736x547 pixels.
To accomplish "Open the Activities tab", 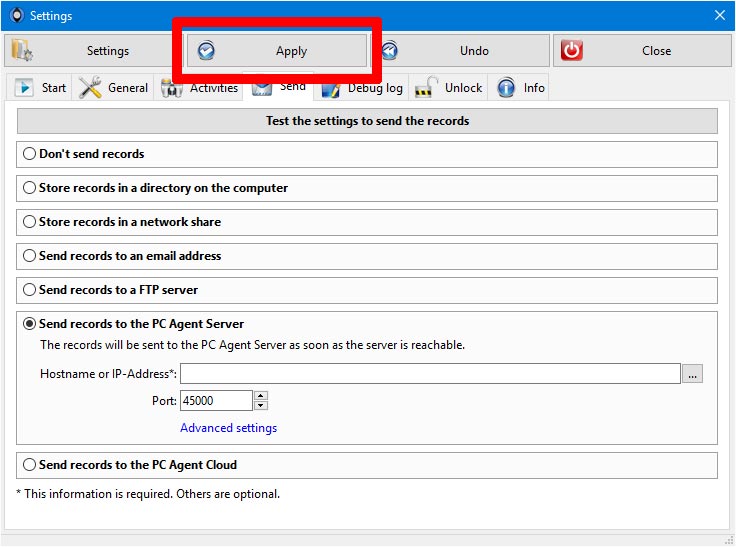I will 201,88.
